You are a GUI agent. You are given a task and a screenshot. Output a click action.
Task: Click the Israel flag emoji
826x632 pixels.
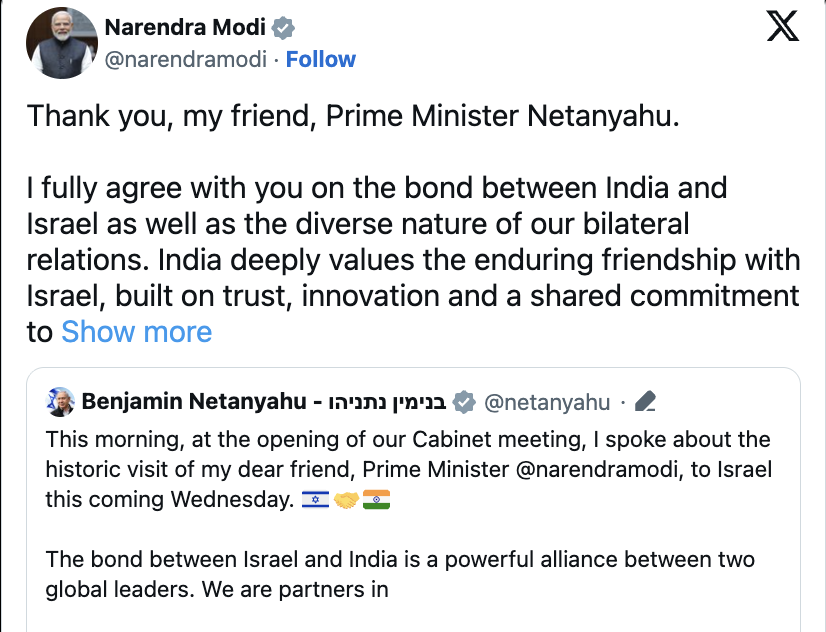[x=315, y=499]
